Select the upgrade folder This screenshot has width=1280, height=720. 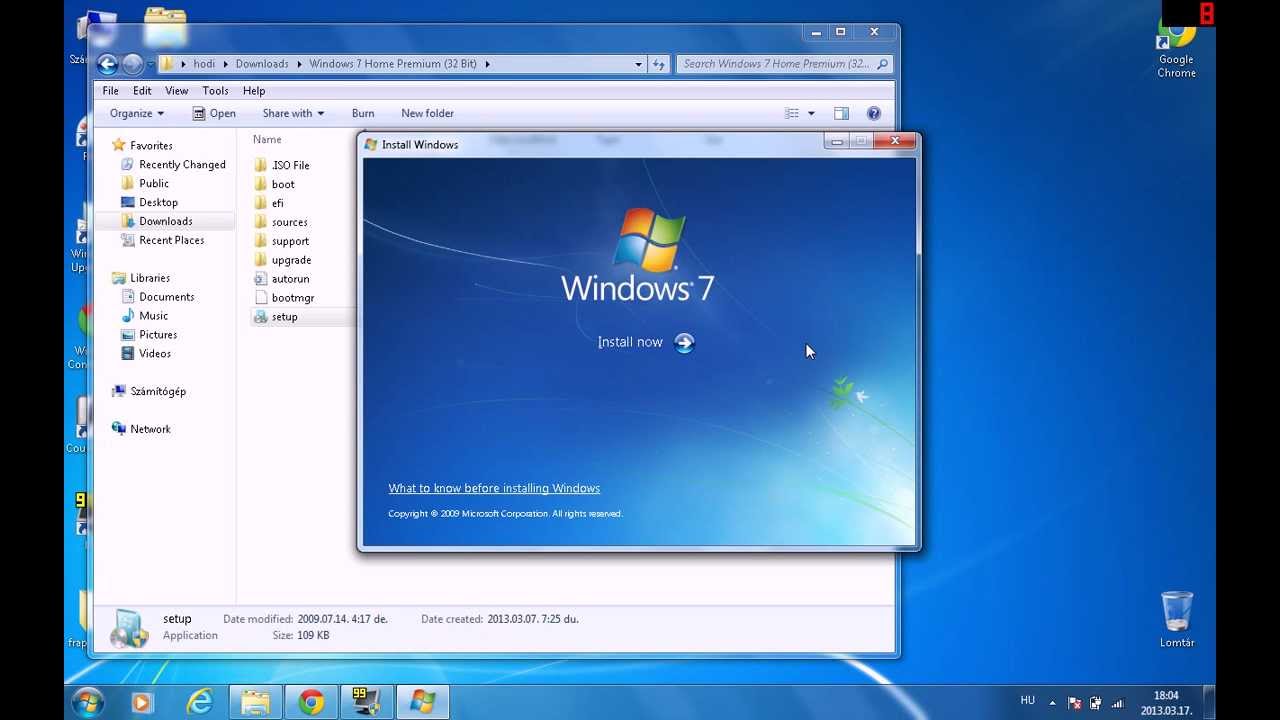click(x=291, y=261)
